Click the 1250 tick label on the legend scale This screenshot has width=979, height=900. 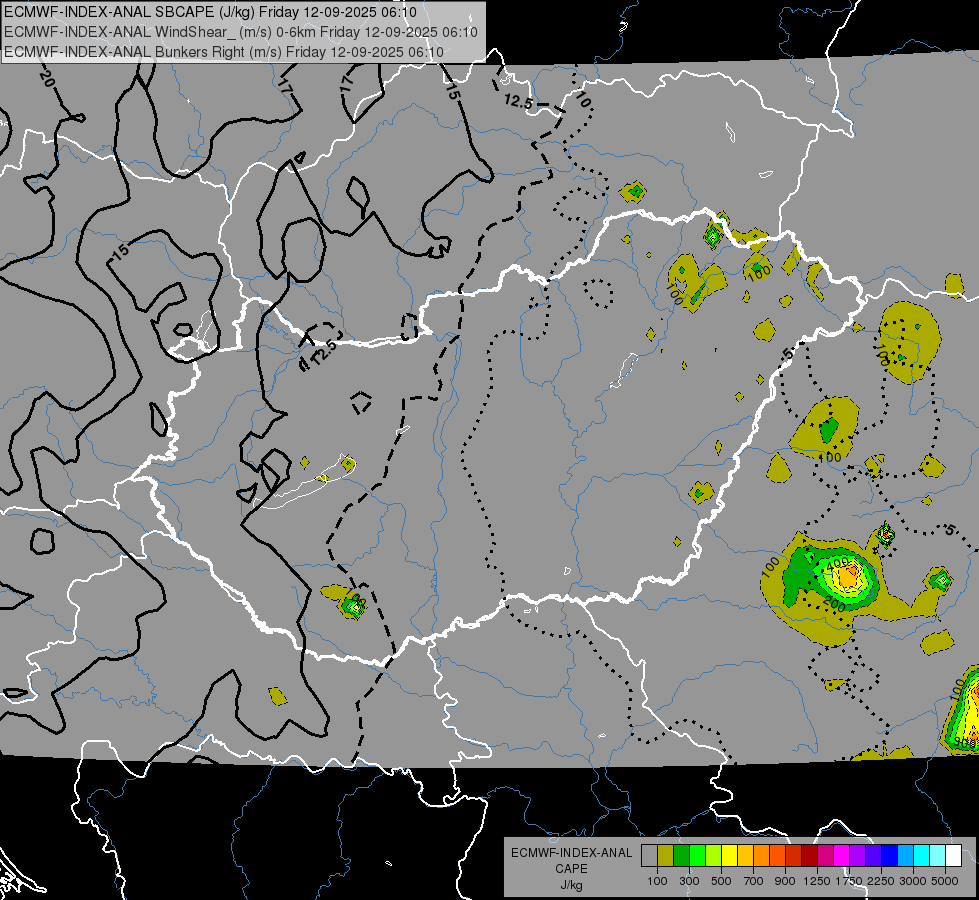pyautogui.click(x=817, y=881)
